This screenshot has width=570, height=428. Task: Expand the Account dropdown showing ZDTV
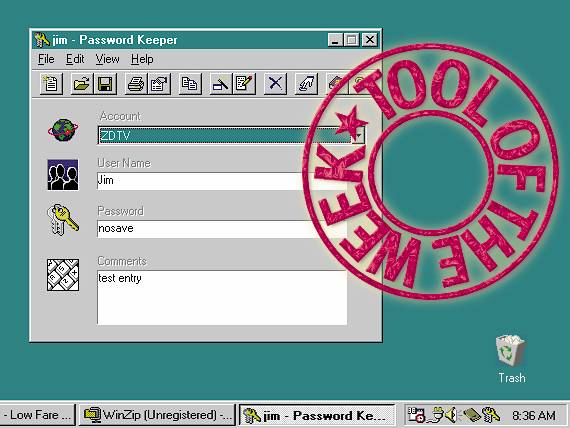click(x=359, y=136)
